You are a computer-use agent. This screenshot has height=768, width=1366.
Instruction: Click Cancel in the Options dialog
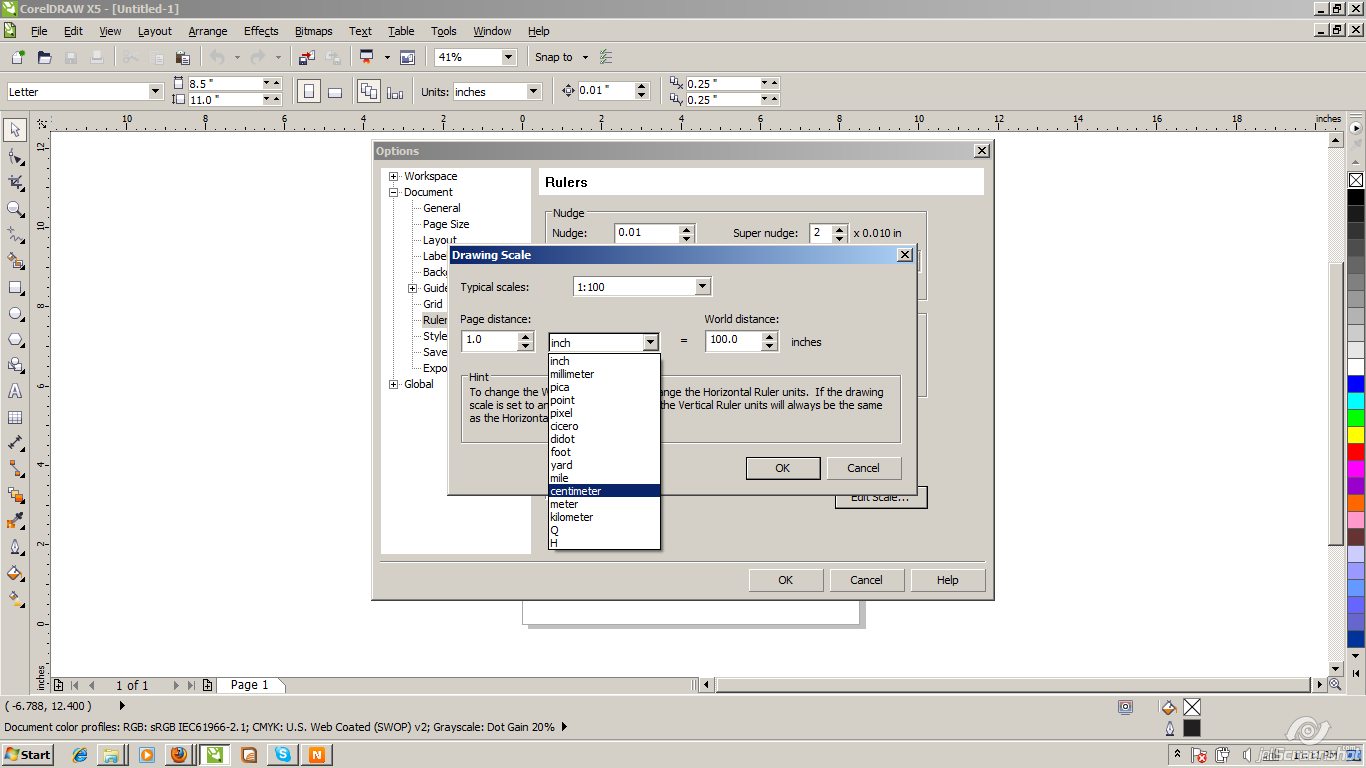tap(866, 580)
